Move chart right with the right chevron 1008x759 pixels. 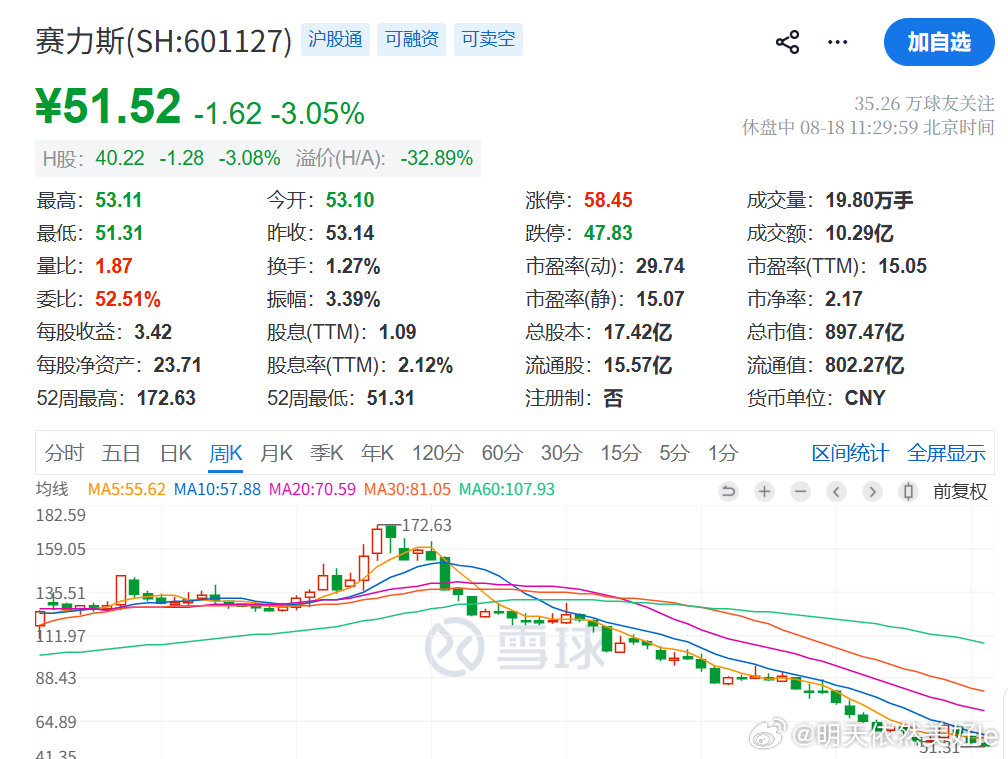click(872, 492)
